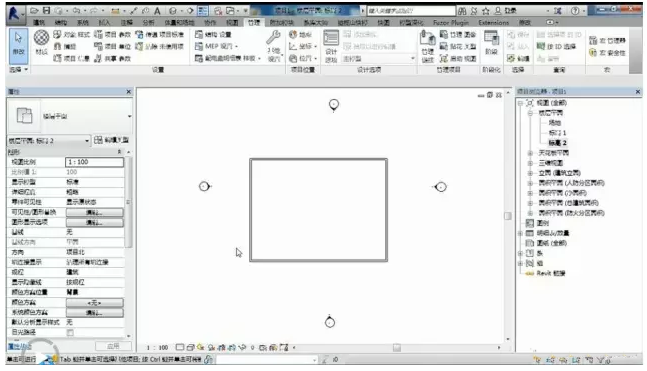The height and width of the screenshot is (371, 647).
Task: Click the Edit Type button in Properties
Action: (111, 140)
